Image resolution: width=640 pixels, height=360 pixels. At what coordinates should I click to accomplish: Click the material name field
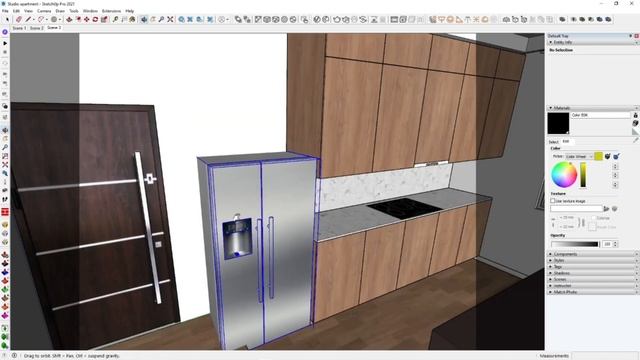tap(600, 116)
